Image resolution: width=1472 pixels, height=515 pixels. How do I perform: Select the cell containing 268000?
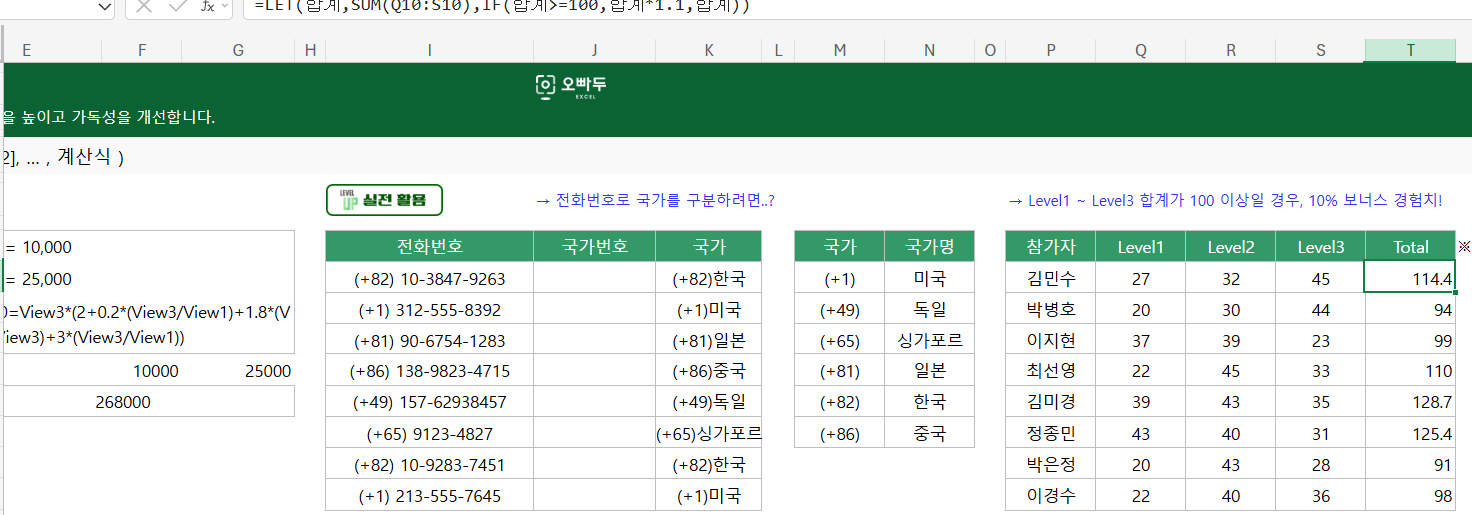click(149, 402)
